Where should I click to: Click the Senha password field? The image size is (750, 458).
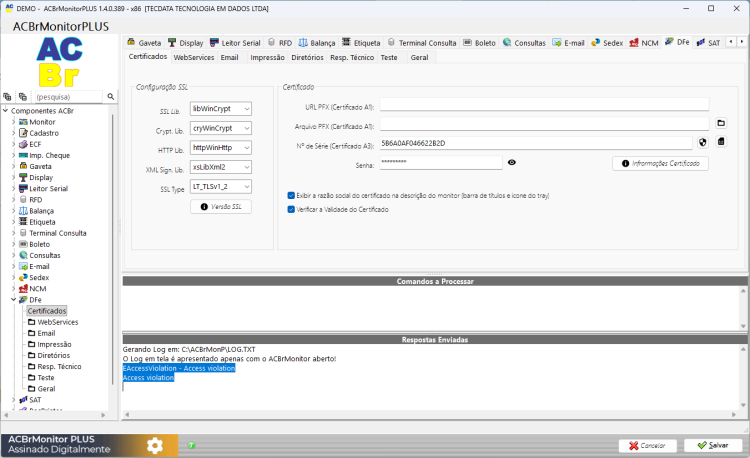tap(441, 163)
